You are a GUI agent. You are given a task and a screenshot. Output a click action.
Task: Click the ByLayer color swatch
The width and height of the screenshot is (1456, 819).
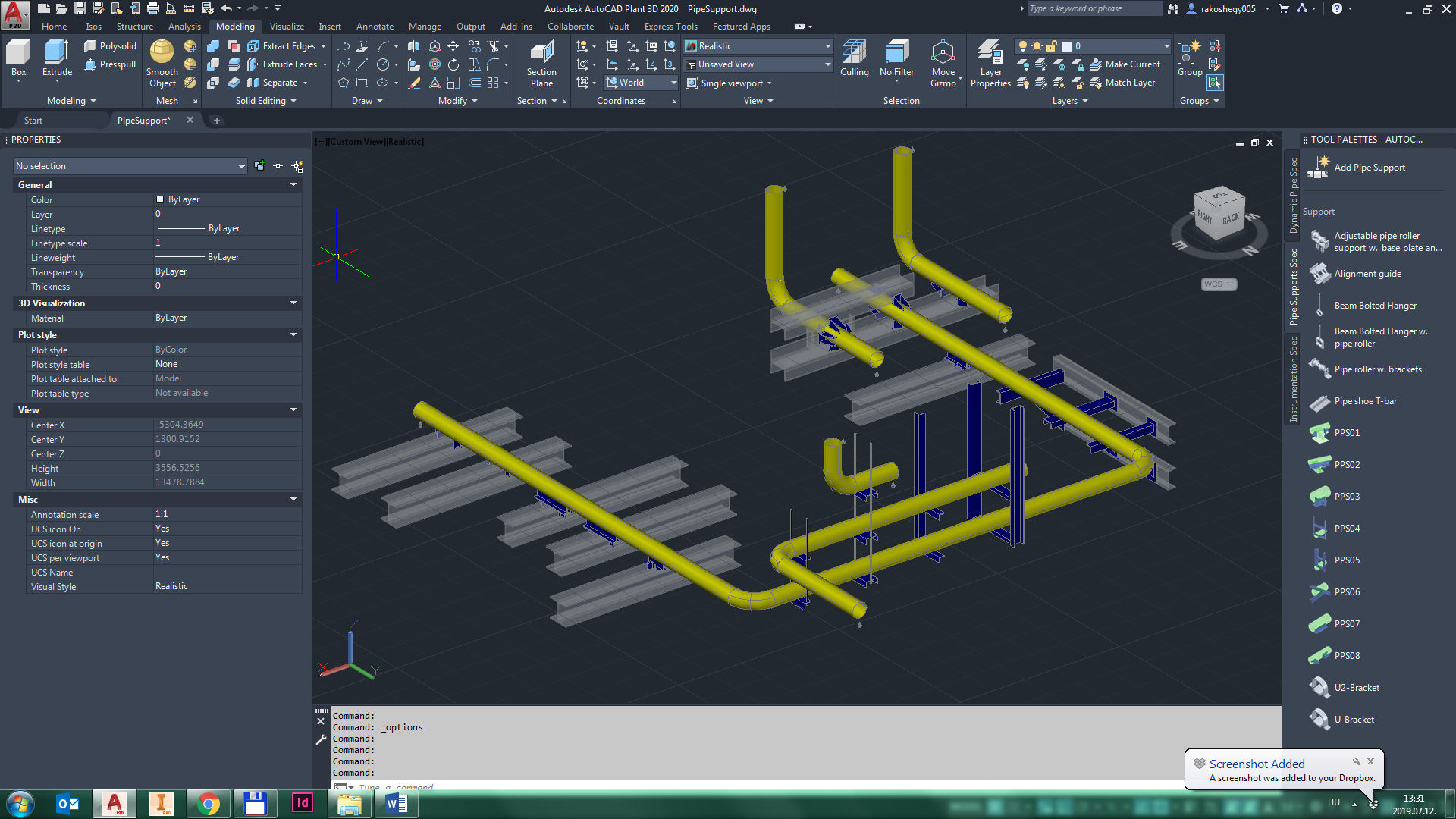(160, 199)
